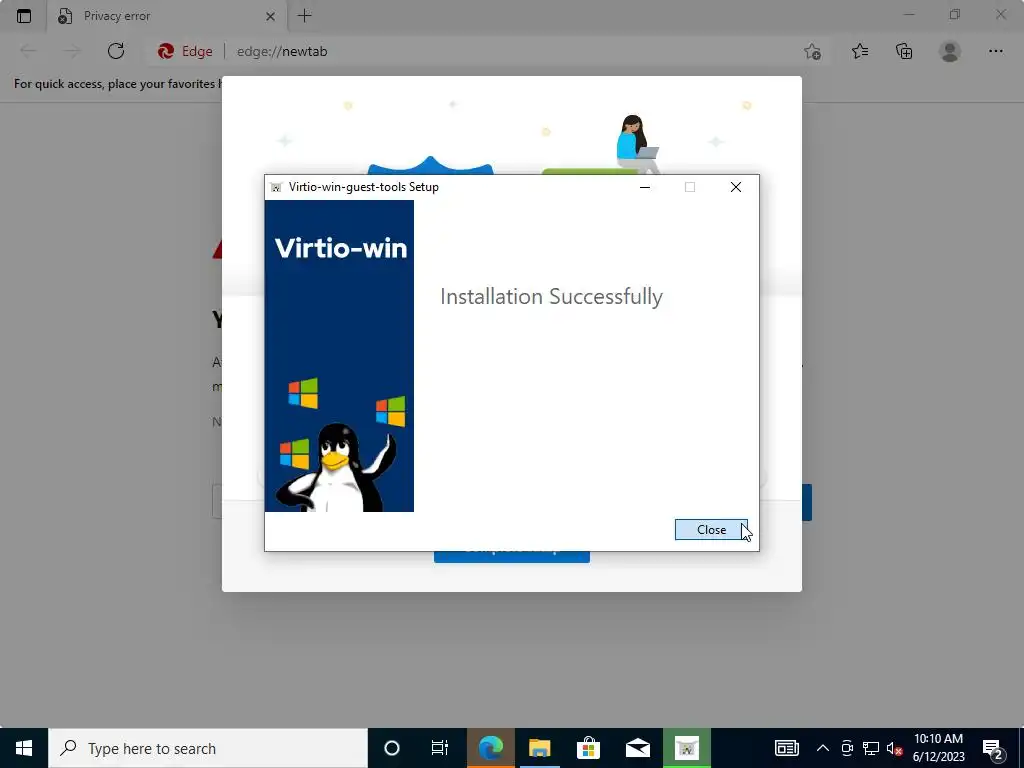Close the Privacy error tab
This screenshot has width=1024, height=768.
pyautogui.click(x=270, y=16)
